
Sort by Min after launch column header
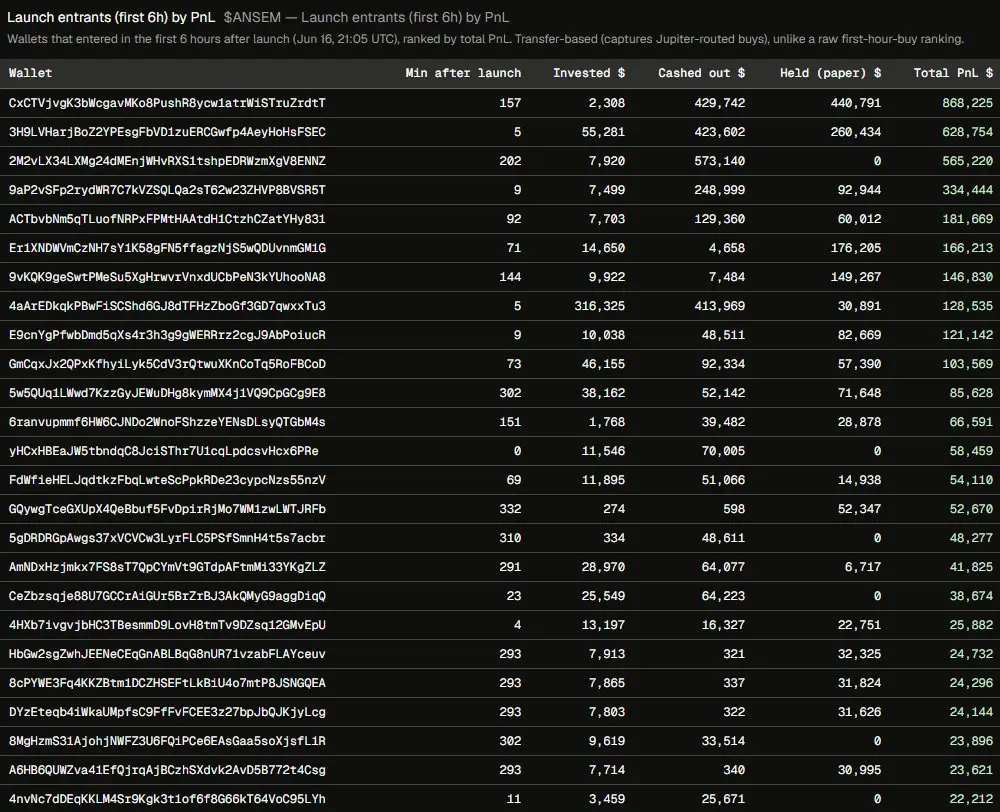(463, 73)
